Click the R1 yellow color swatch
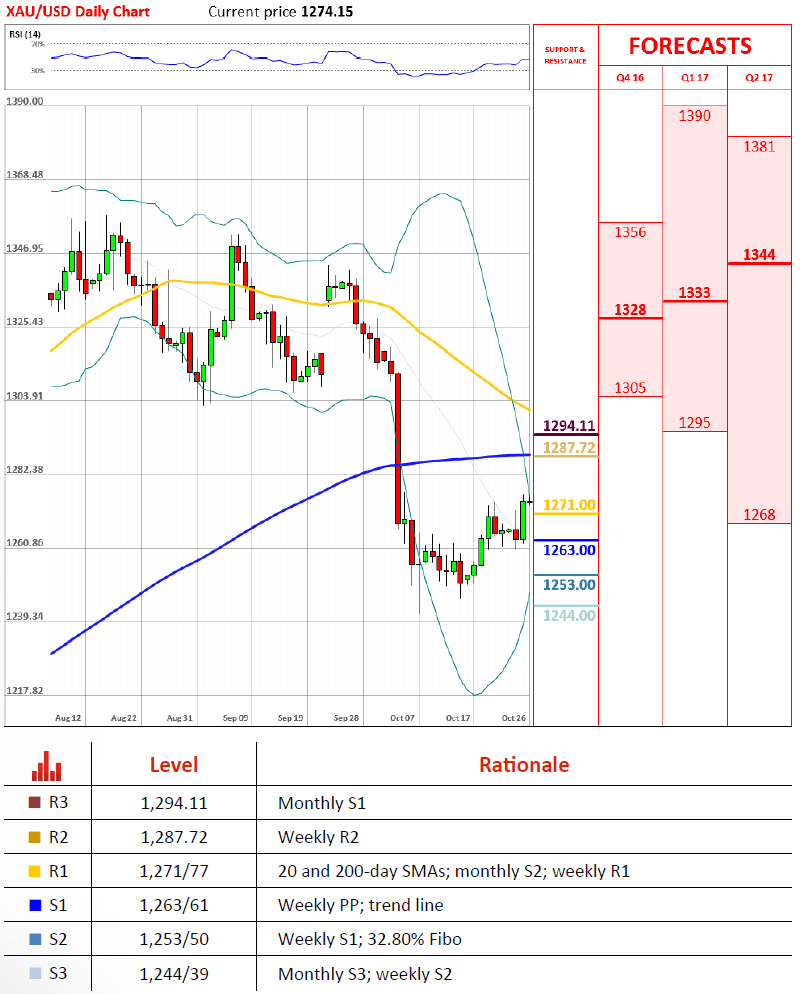This screenshot has height=994, width=801. coord(35,871)
